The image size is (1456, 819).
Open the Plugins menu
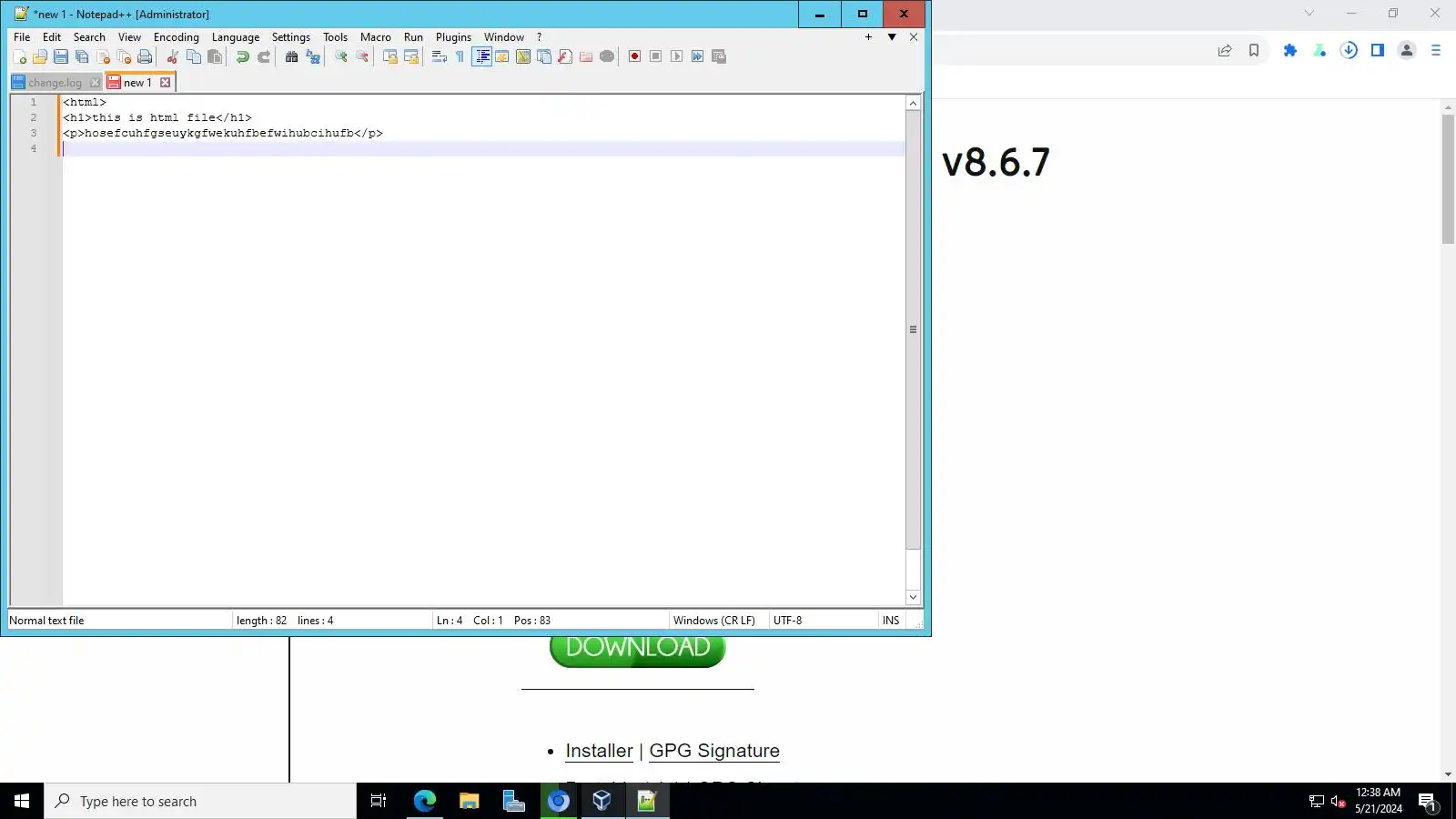point(453,37)
